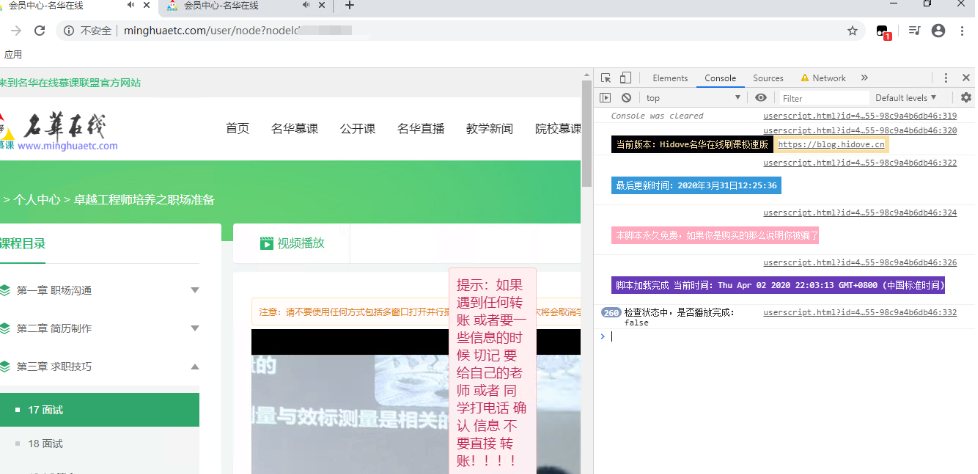Follow the https://blog.hidove.cn link

point(831,145)
